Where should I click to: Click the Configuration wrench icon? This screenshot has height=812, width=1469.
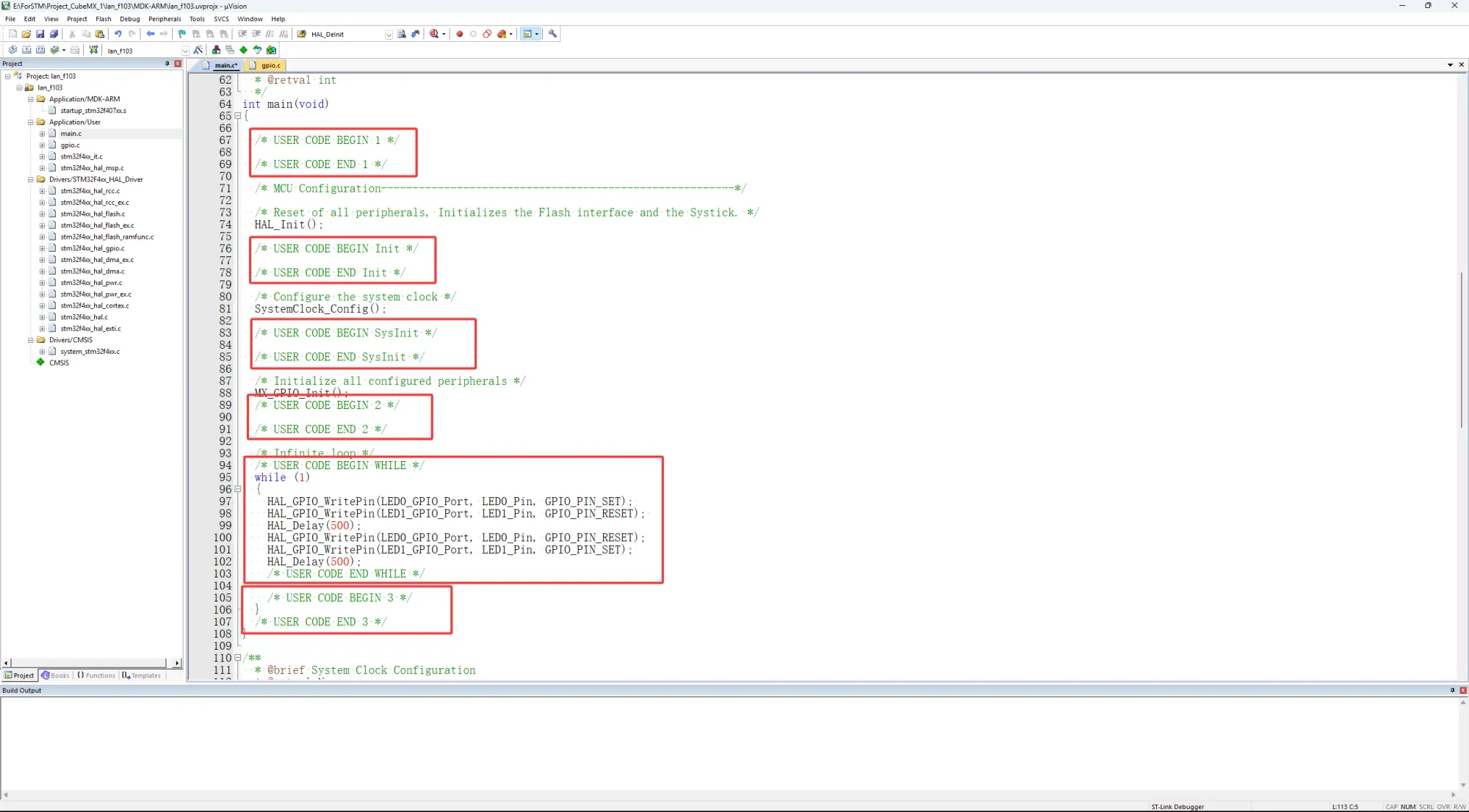click(553, 34)
